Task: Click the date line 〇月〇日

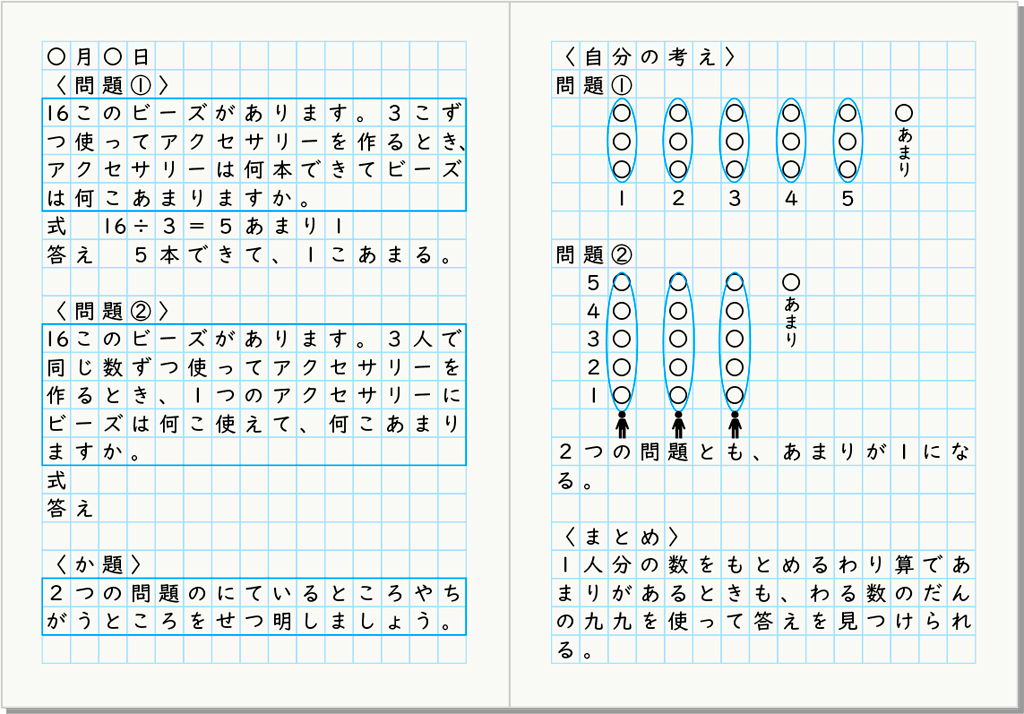Action: (x=98, y=57)
